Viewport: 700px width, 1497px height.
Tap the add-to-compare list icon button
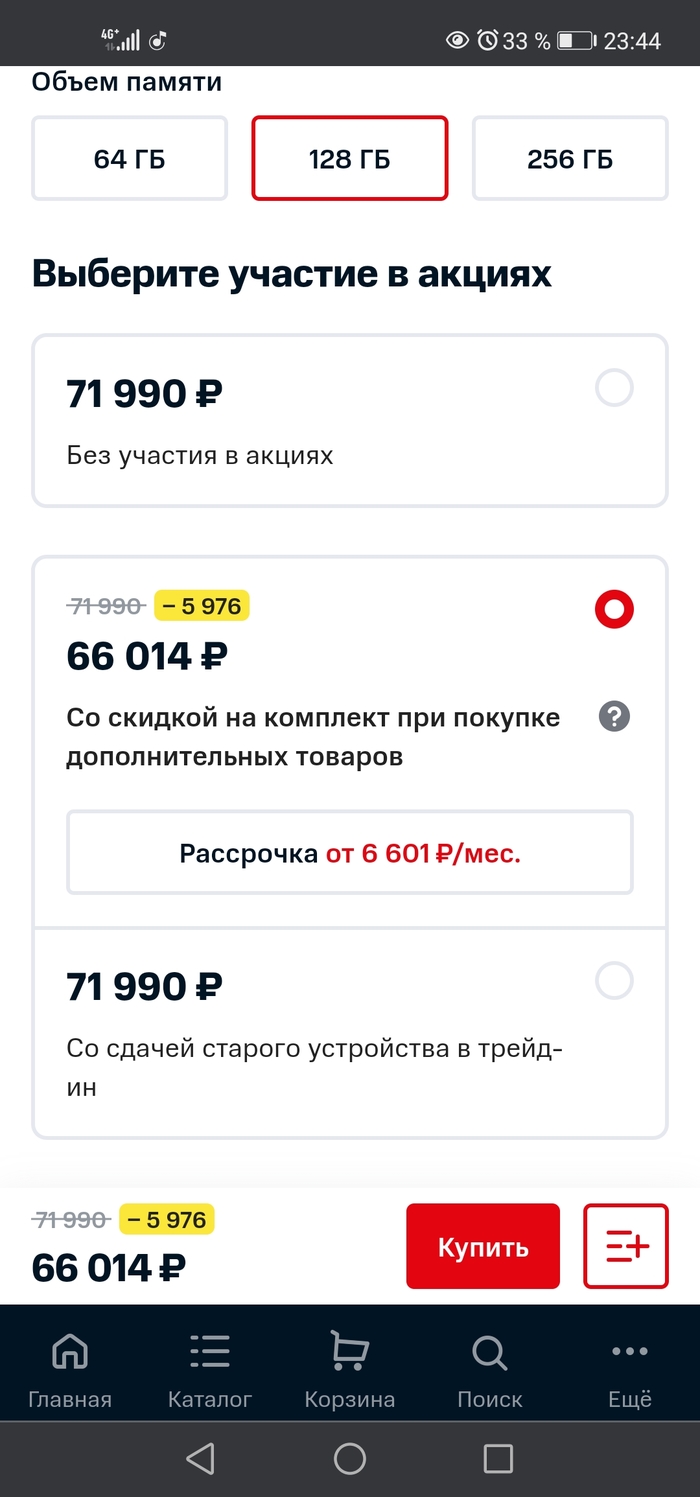click(x=626, y=1246)
